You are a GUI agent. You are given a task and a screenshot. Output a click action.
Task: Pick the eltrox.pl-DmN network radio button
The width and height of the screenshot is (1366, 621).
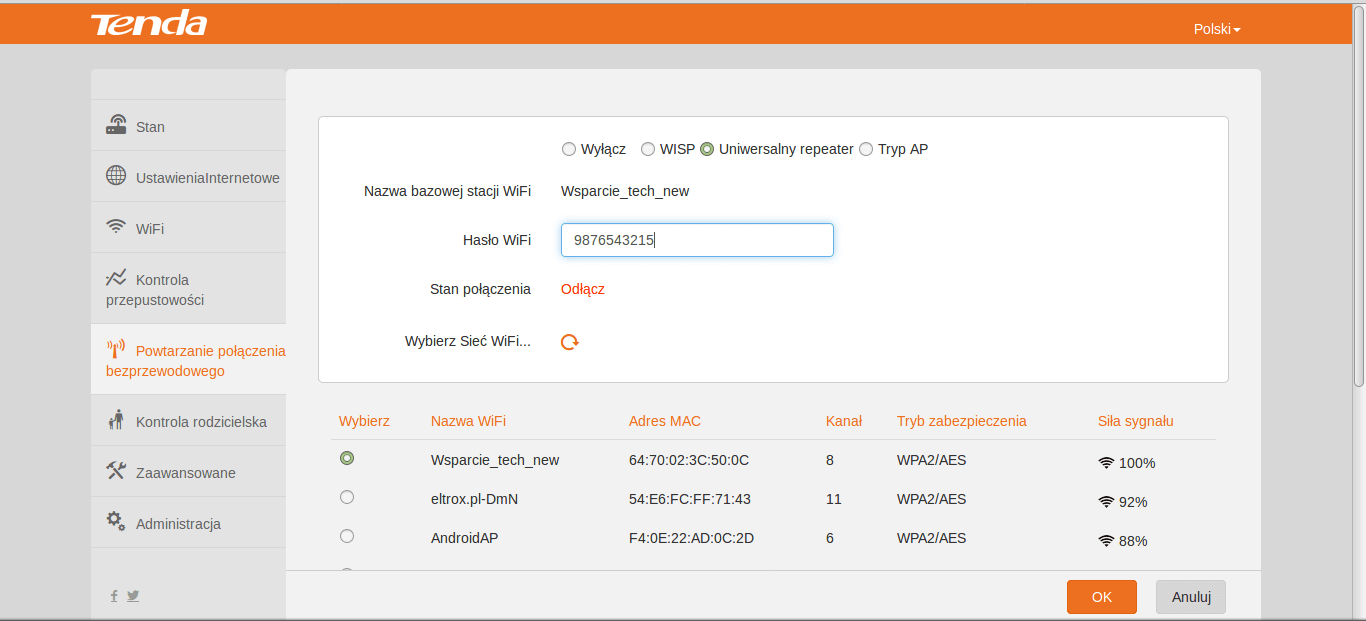(x=347, y=497)
